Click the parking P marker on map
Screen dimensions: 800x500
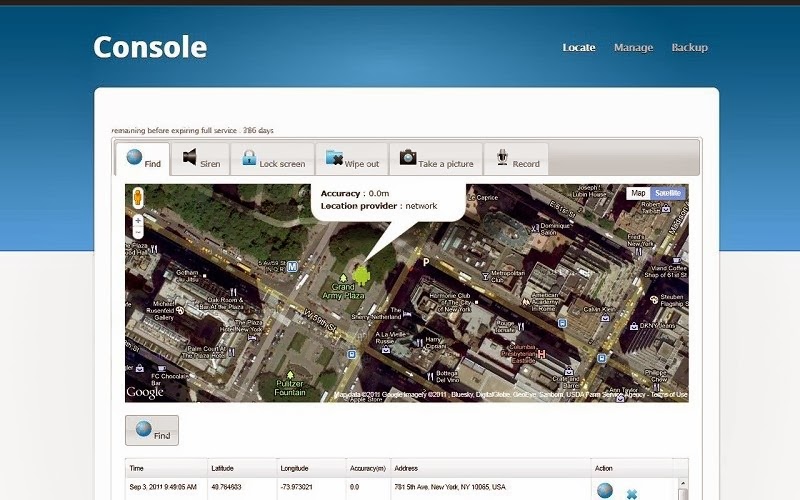coord(426,262)
